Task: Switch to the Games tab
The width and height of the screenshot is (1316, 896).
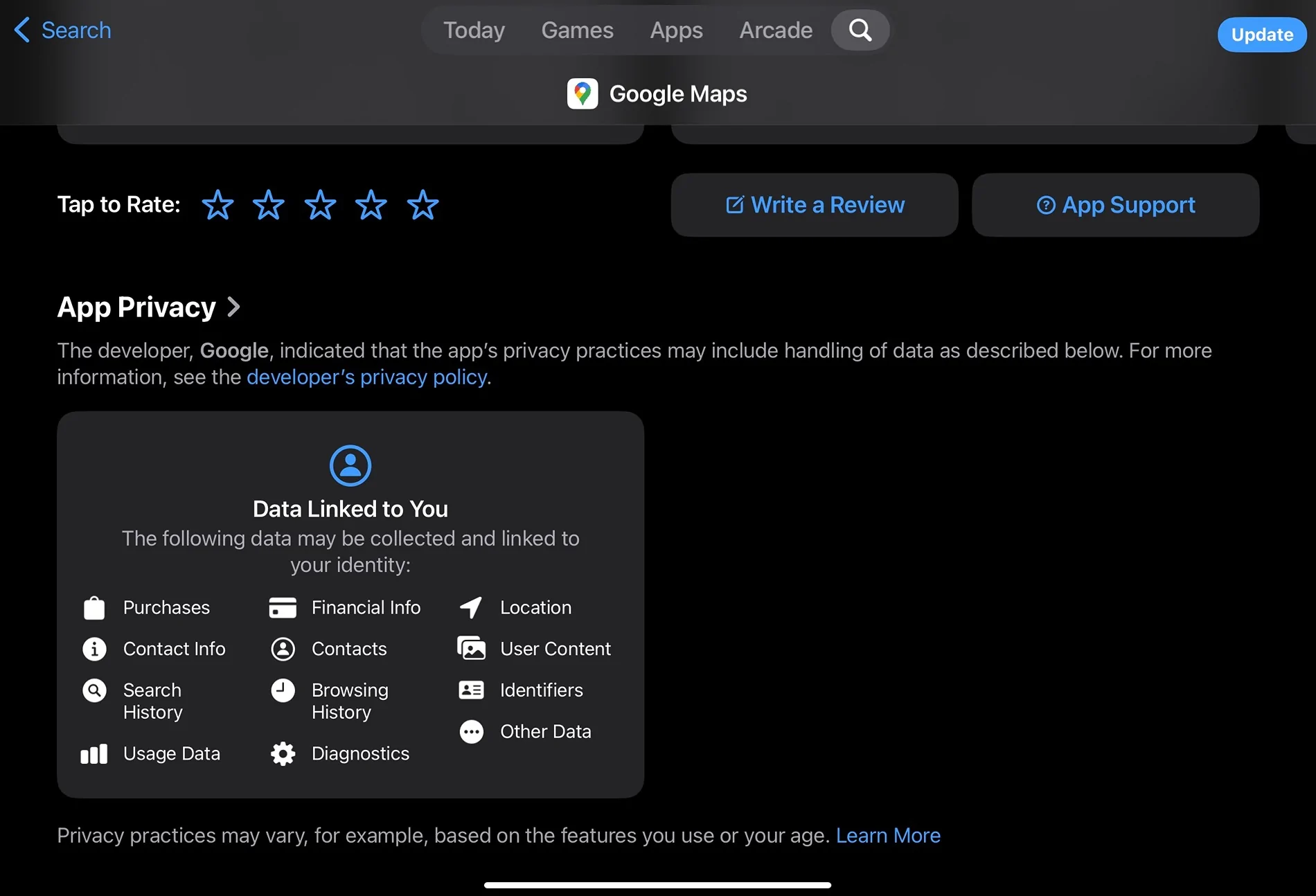Action: click(577, 30)
